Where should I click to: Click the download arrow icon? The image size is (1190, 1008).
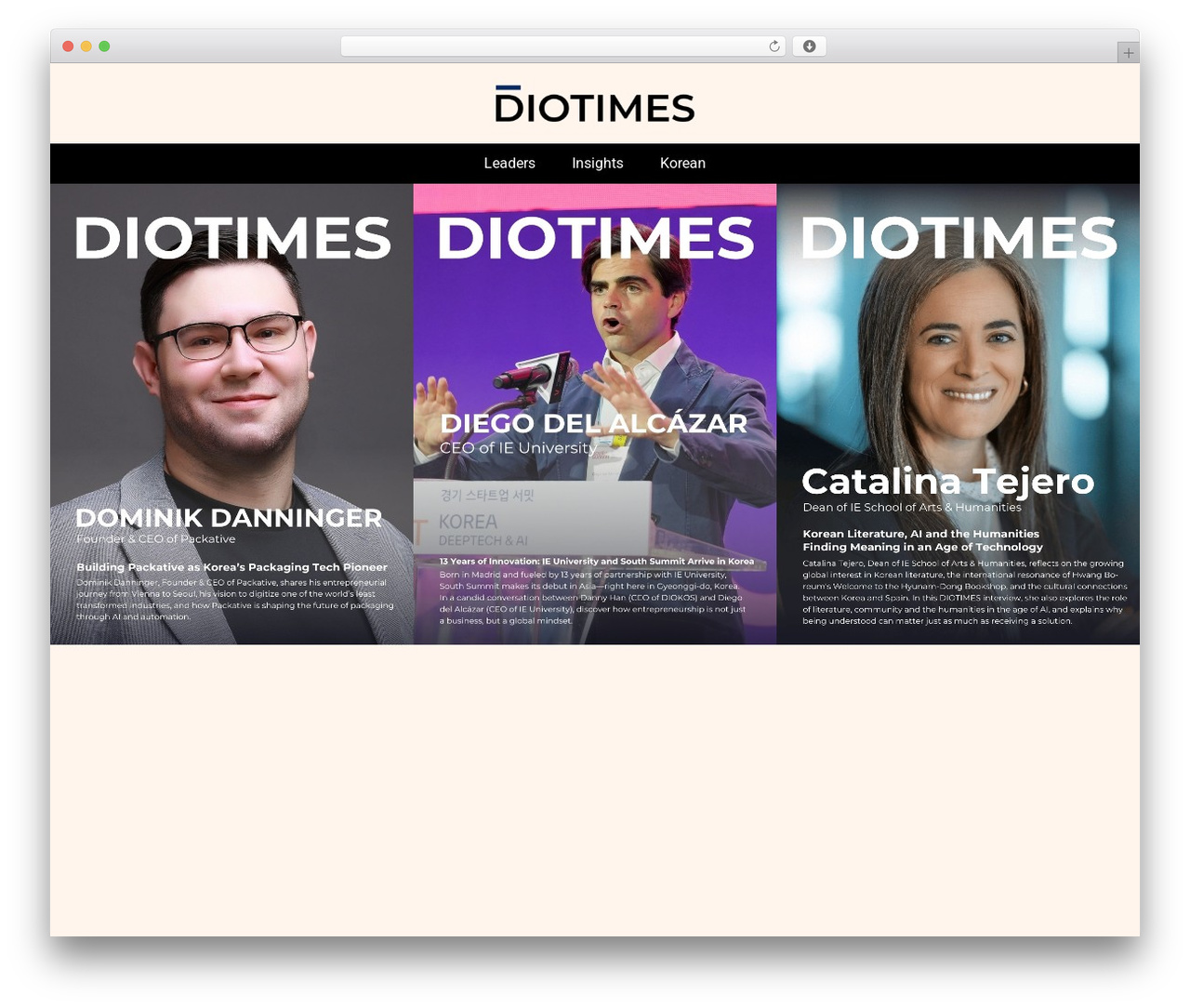click(x=809, y=46)
